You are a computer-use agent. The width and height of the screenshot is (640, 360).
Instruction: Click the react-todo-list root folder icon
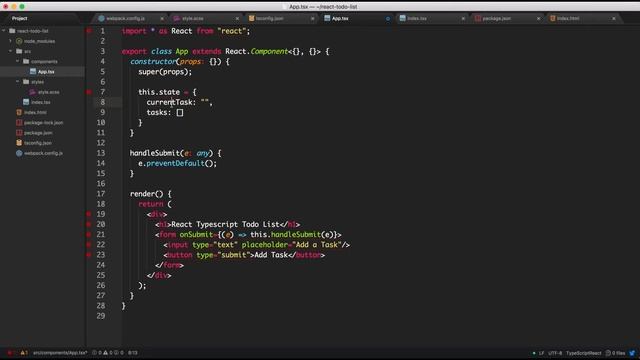click(12, 31)
